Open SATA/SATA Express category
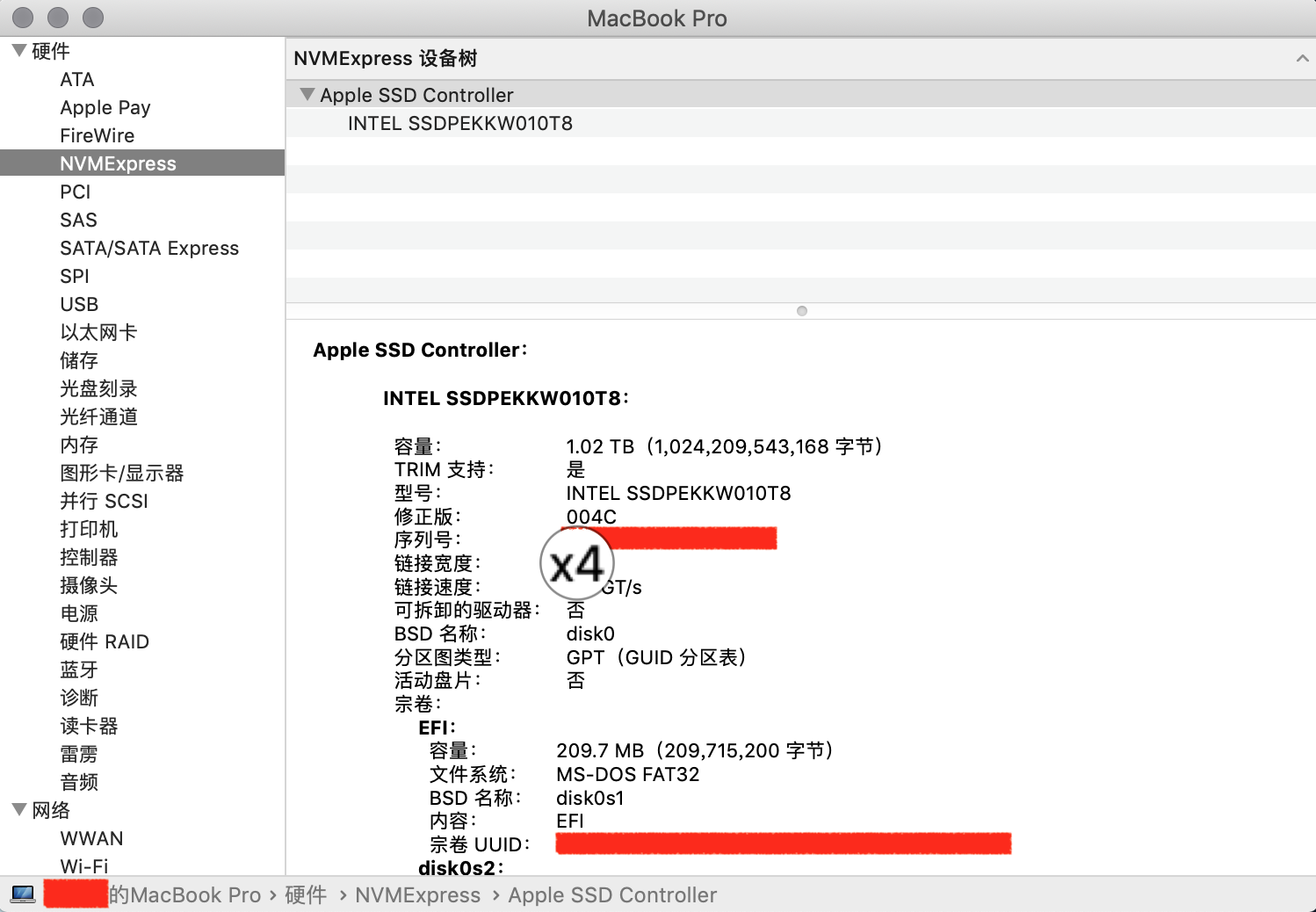This screenshot has width=1316, height=912. (149, 248)
